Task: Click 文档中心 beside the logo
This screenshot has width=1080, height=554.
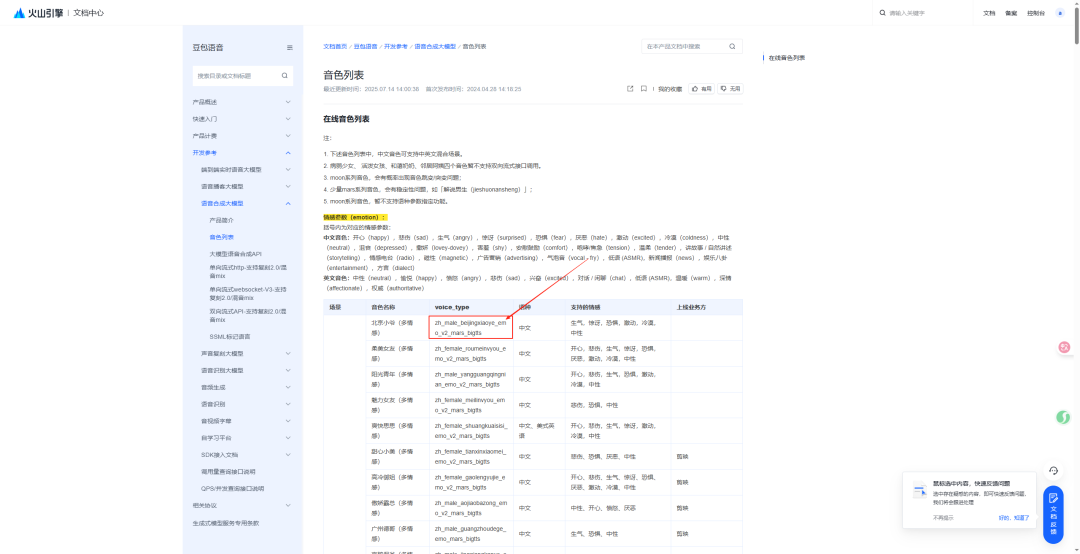Action: point(88,13)
